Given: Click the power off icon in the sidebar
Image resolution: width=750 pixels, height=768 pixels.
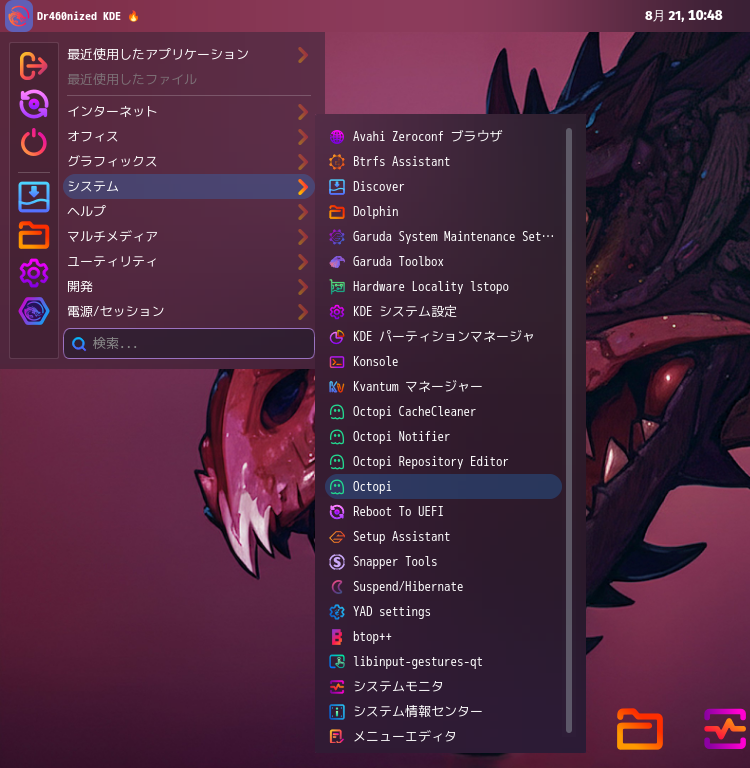Looking at the screenshot, I should pyautogui.click(x=33, y=142).
